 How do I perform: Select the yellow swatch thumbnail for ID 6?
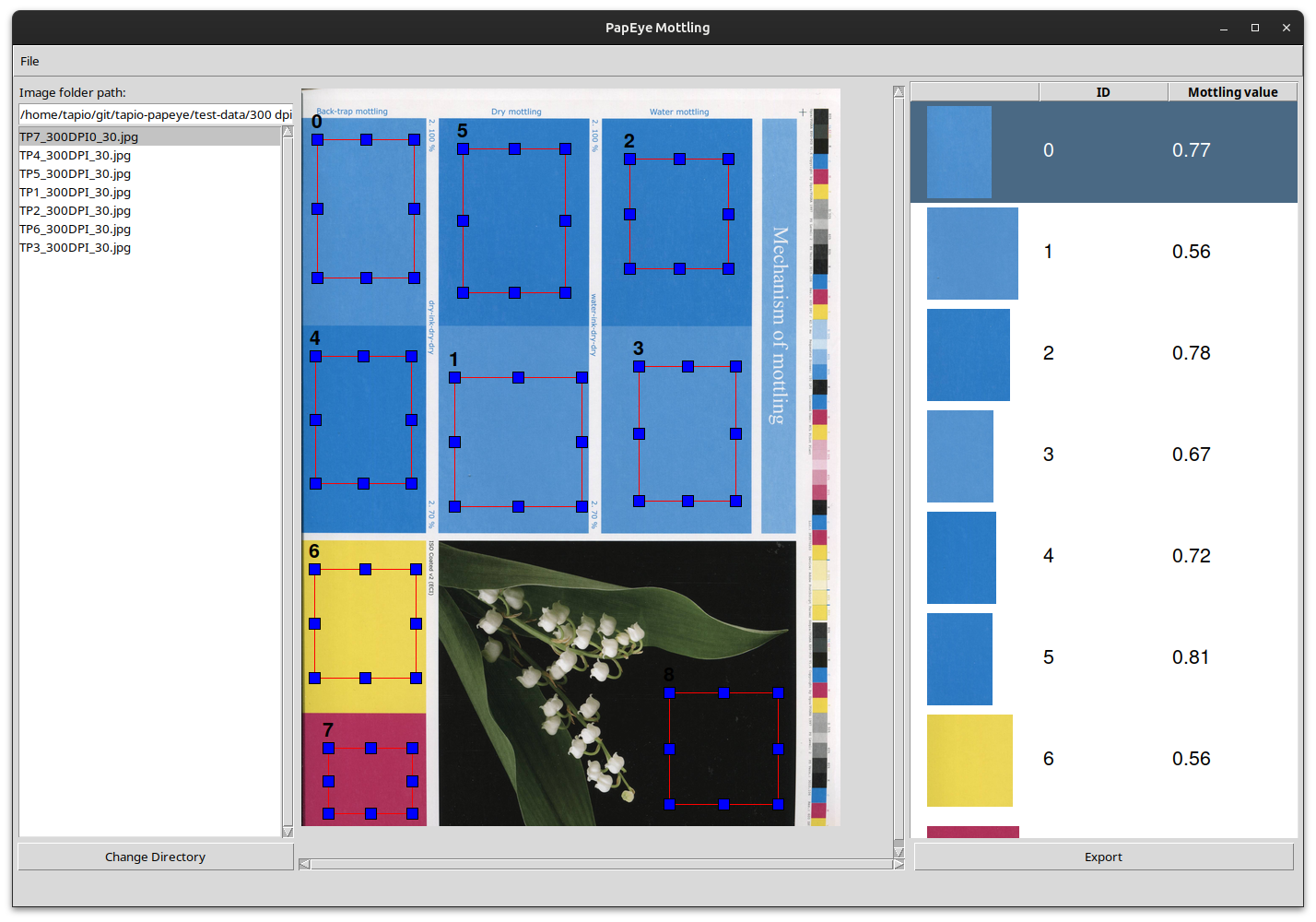tap(969, 761)
